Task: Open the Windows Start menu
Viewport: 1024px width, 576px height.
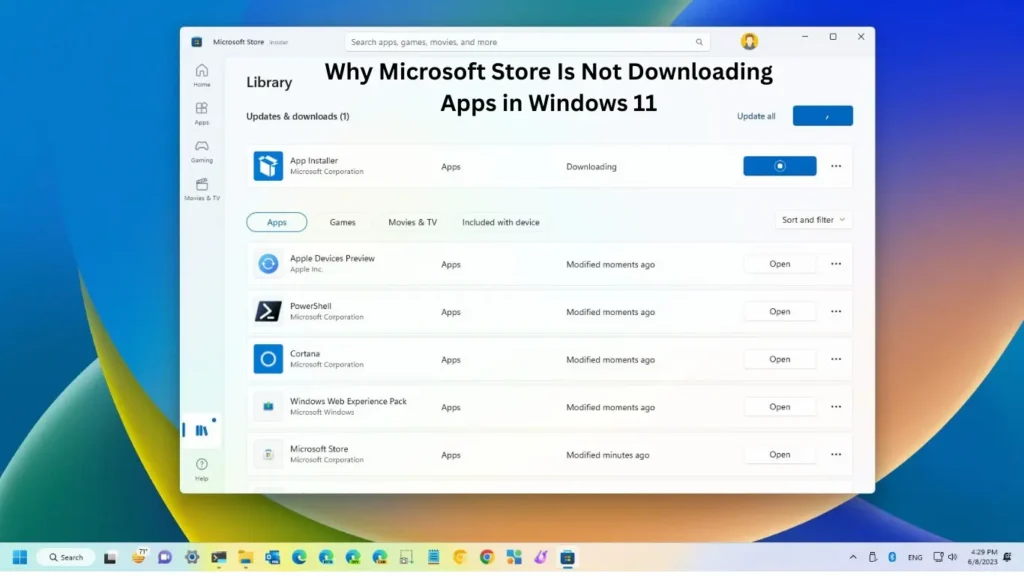Action: click(20, 556)
